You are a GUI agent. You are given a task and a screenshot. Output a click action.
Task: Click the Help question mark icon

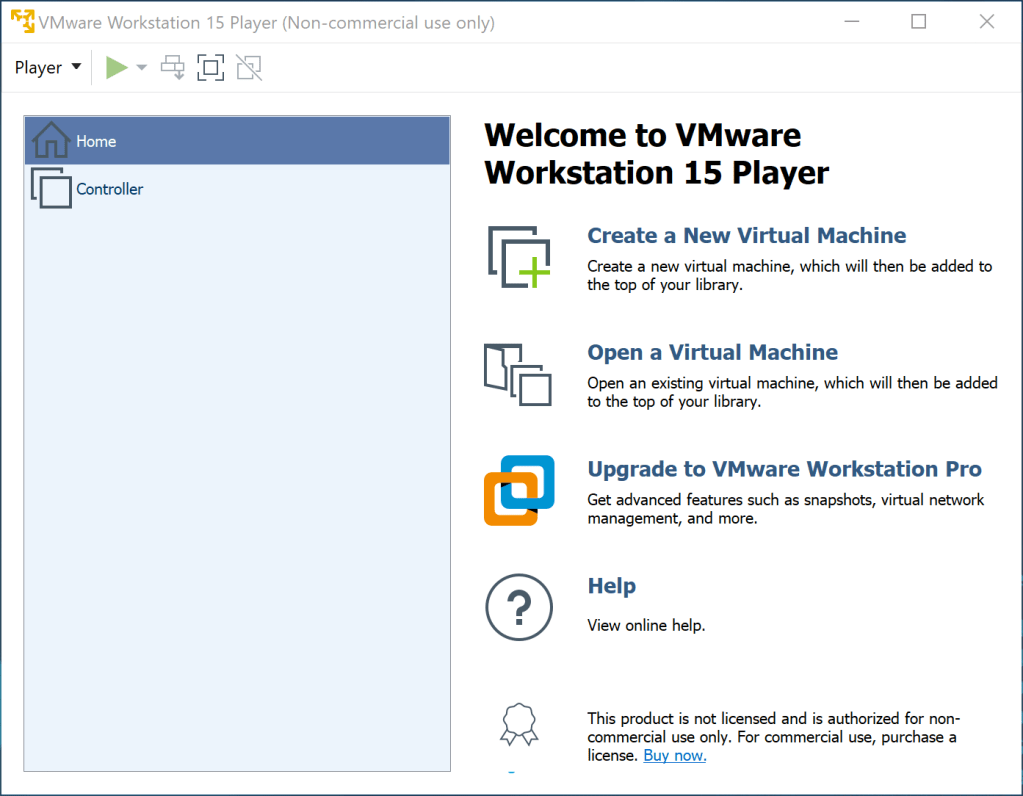(518, 607)
